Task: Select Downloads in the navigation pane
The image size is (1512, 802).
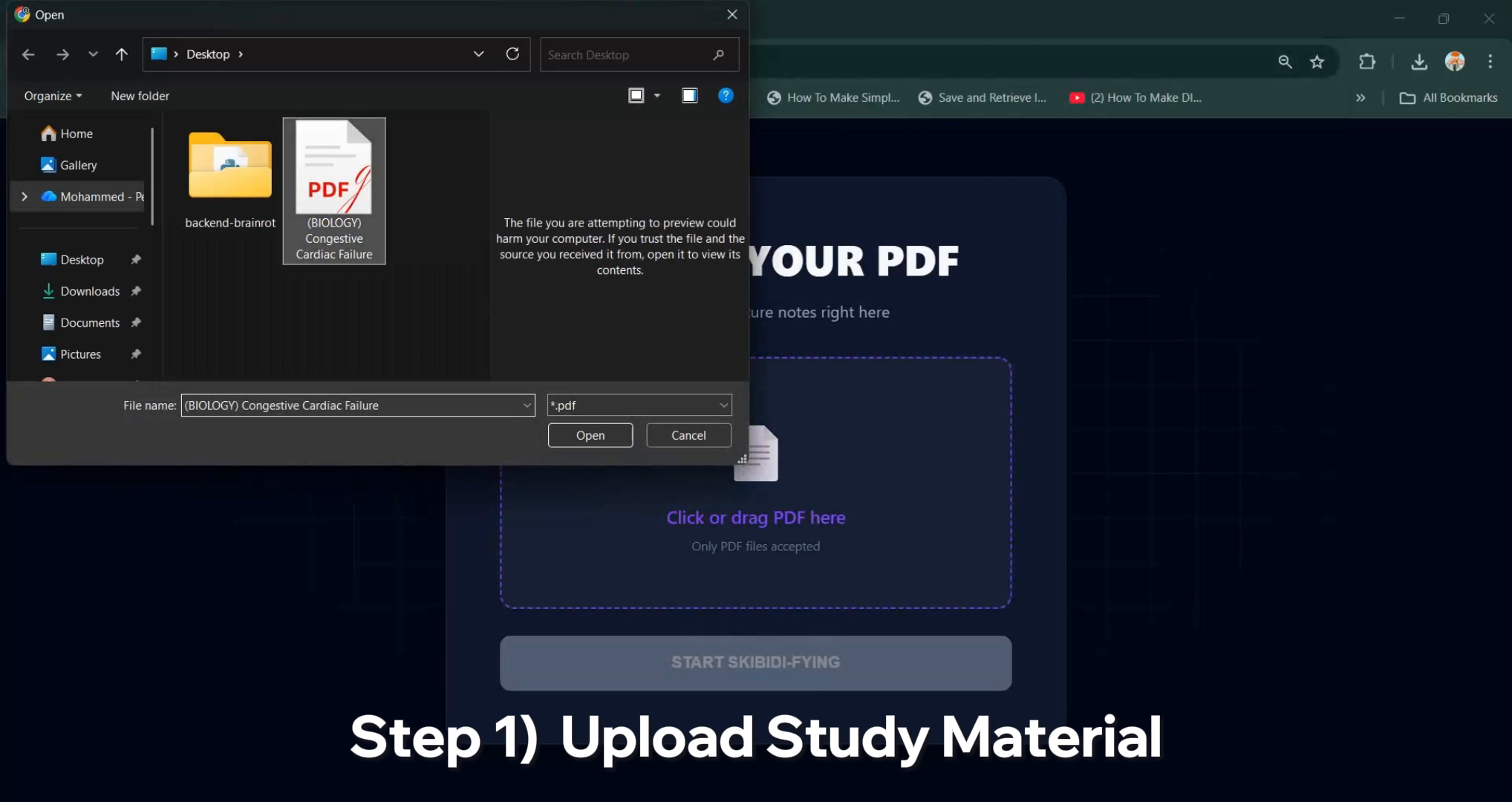Action: click(x=90, y=291)
